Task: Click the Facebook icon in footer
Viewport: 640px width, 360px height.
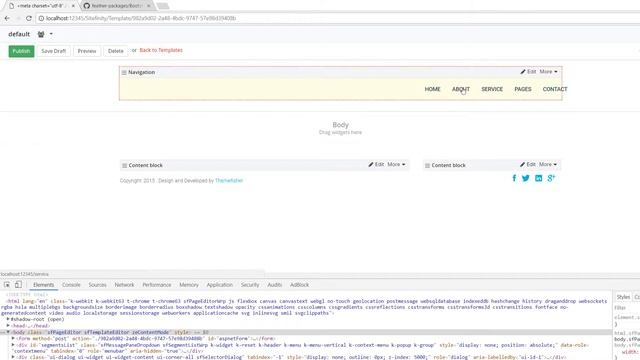Action: point(514,178)
